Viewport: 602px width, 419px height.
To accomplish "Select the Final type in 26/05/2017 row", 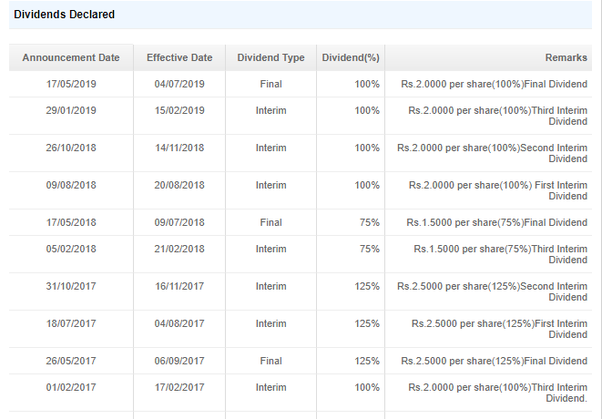I will pos(271,361).
